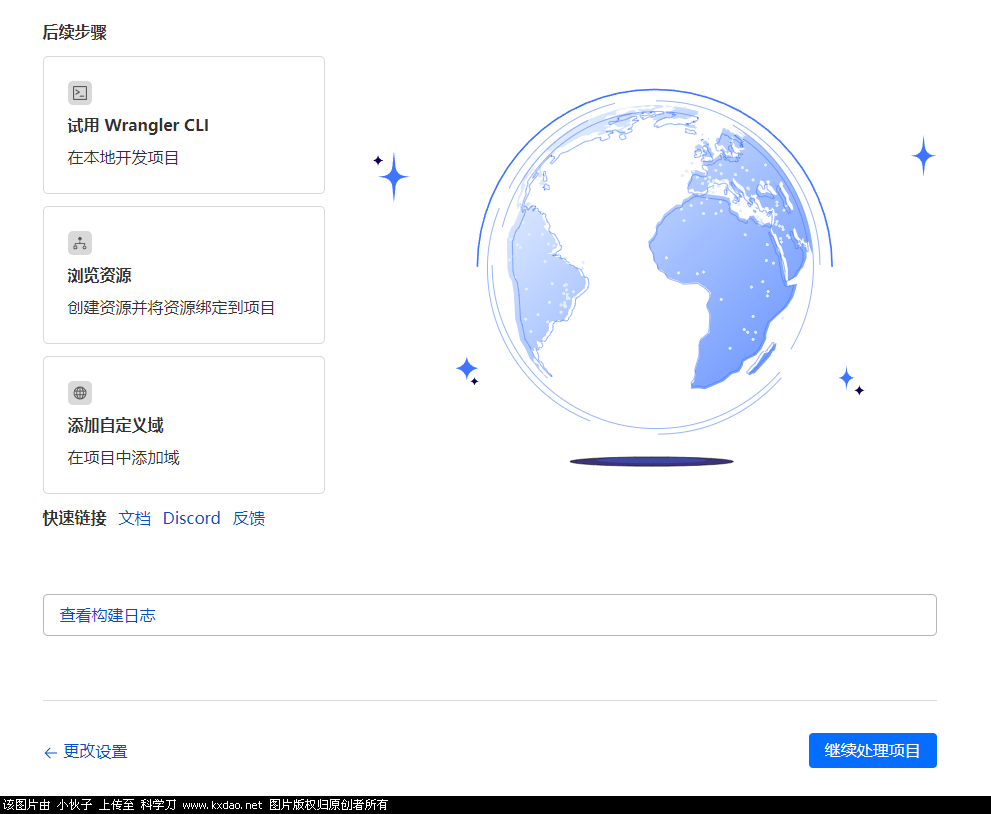Click the globe icon above 添加自定义域
Image resolution: width=991 pixels, height=814 pixels.
click(80, 392)
